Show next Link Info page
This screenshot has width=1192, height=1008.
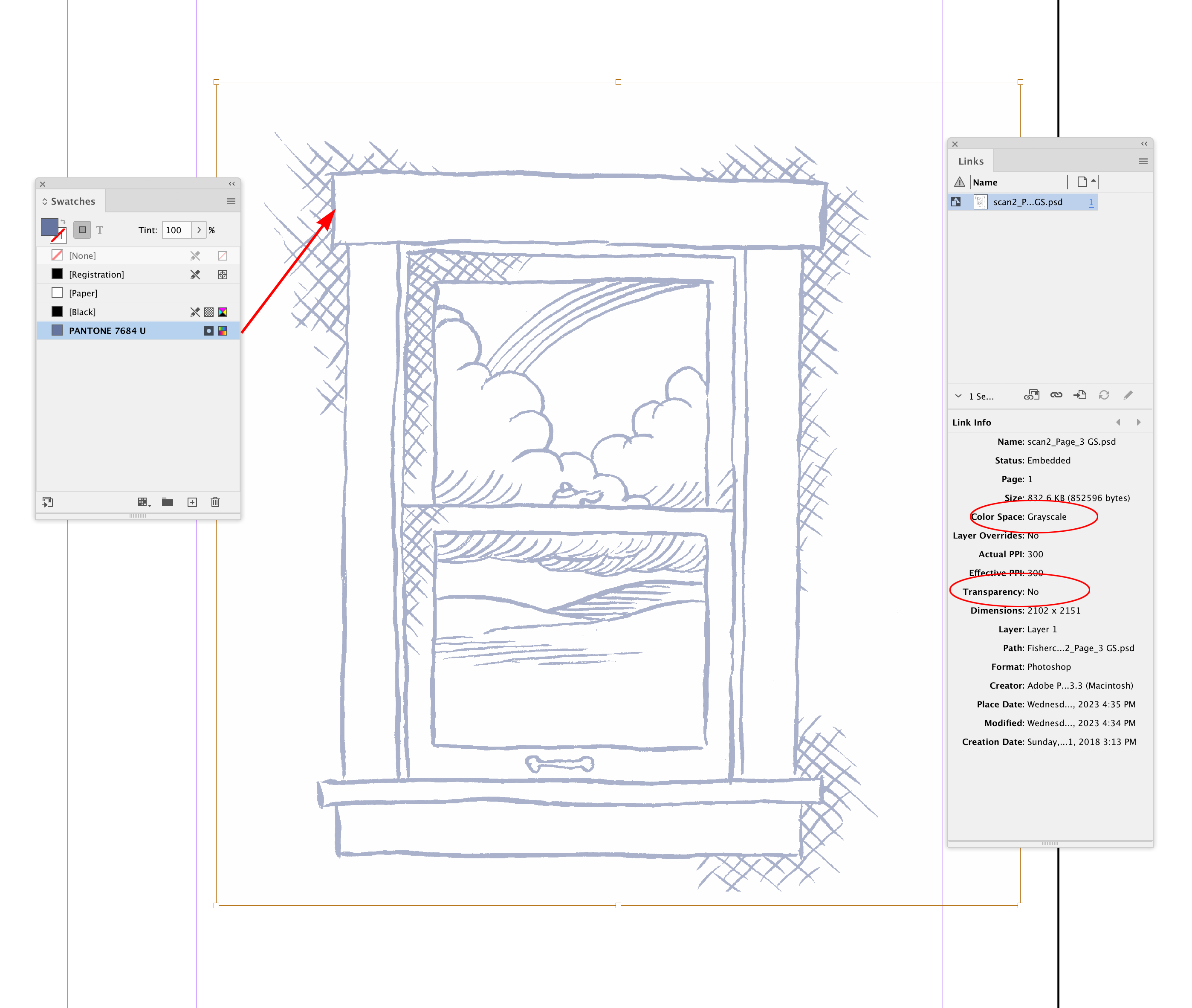[1139, 422]
